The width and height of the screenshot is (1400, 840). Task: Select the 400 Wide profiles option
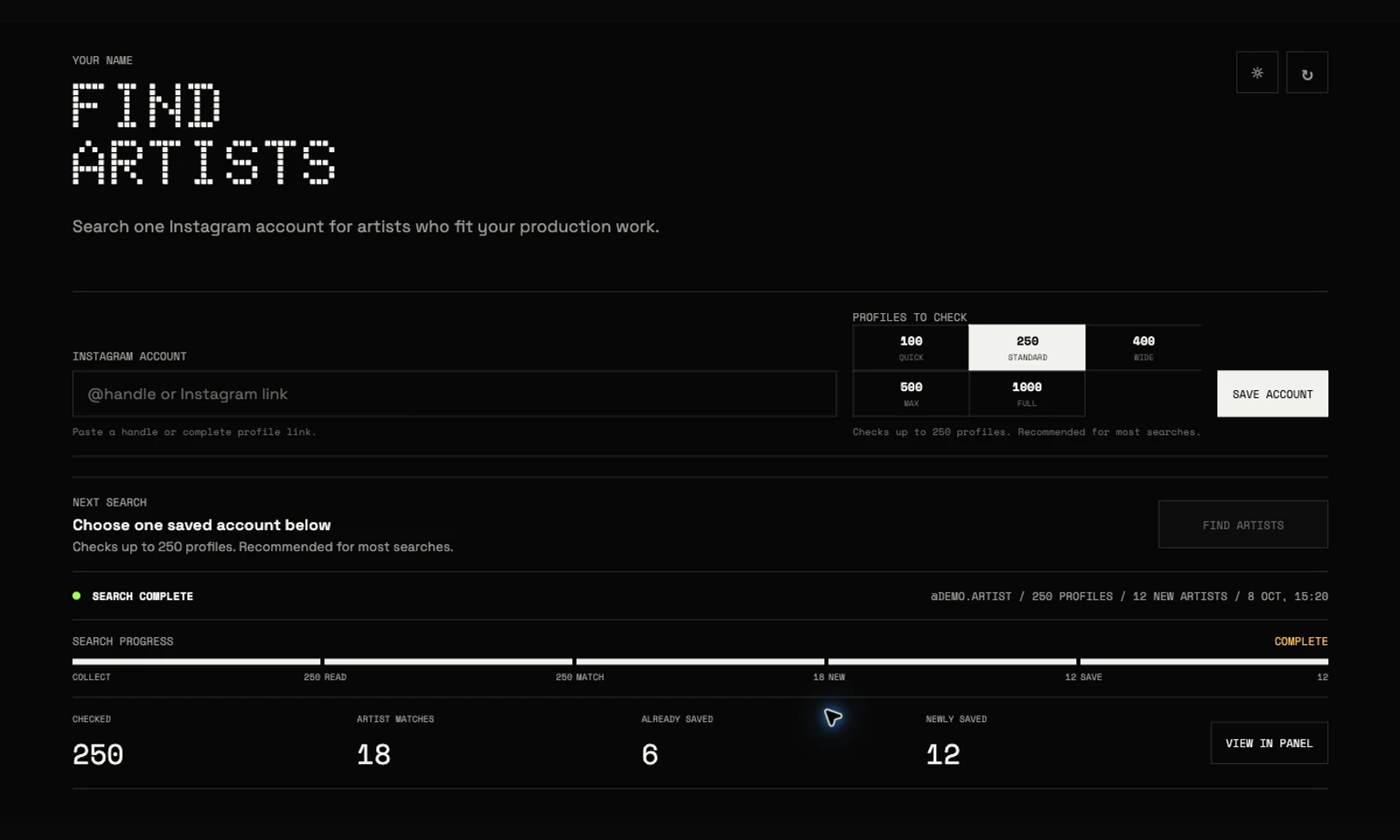1144,347
